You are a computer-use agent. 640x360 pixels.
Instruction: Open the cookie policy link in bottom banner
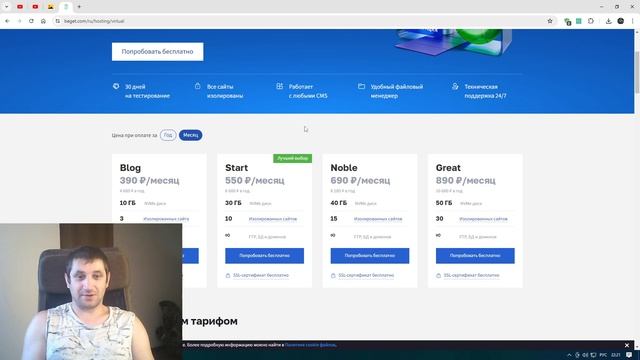pyautogui.click(x=311, y=345)
